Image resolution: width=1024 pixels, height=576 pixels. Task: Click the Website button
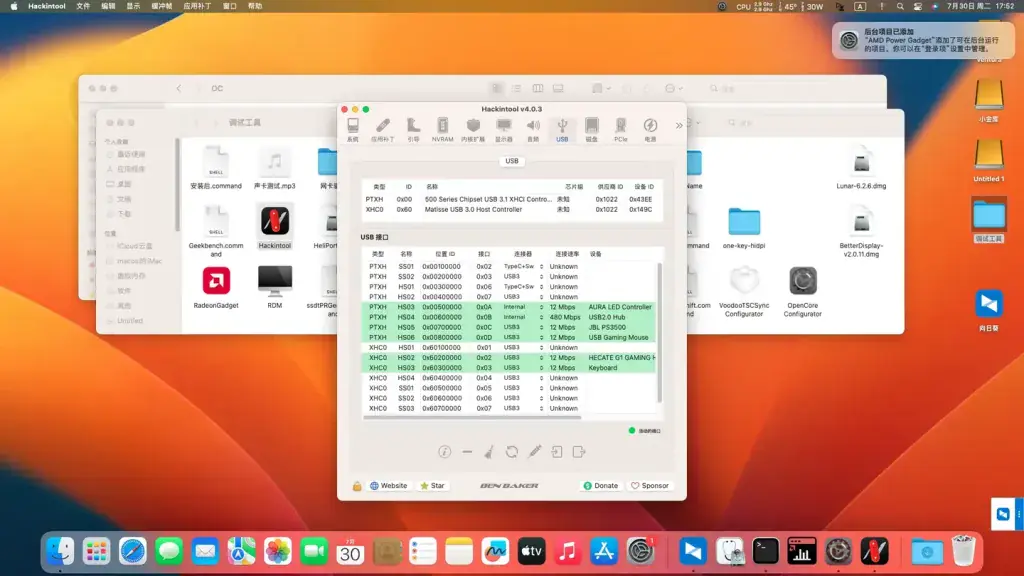click(x=389, y=486)
